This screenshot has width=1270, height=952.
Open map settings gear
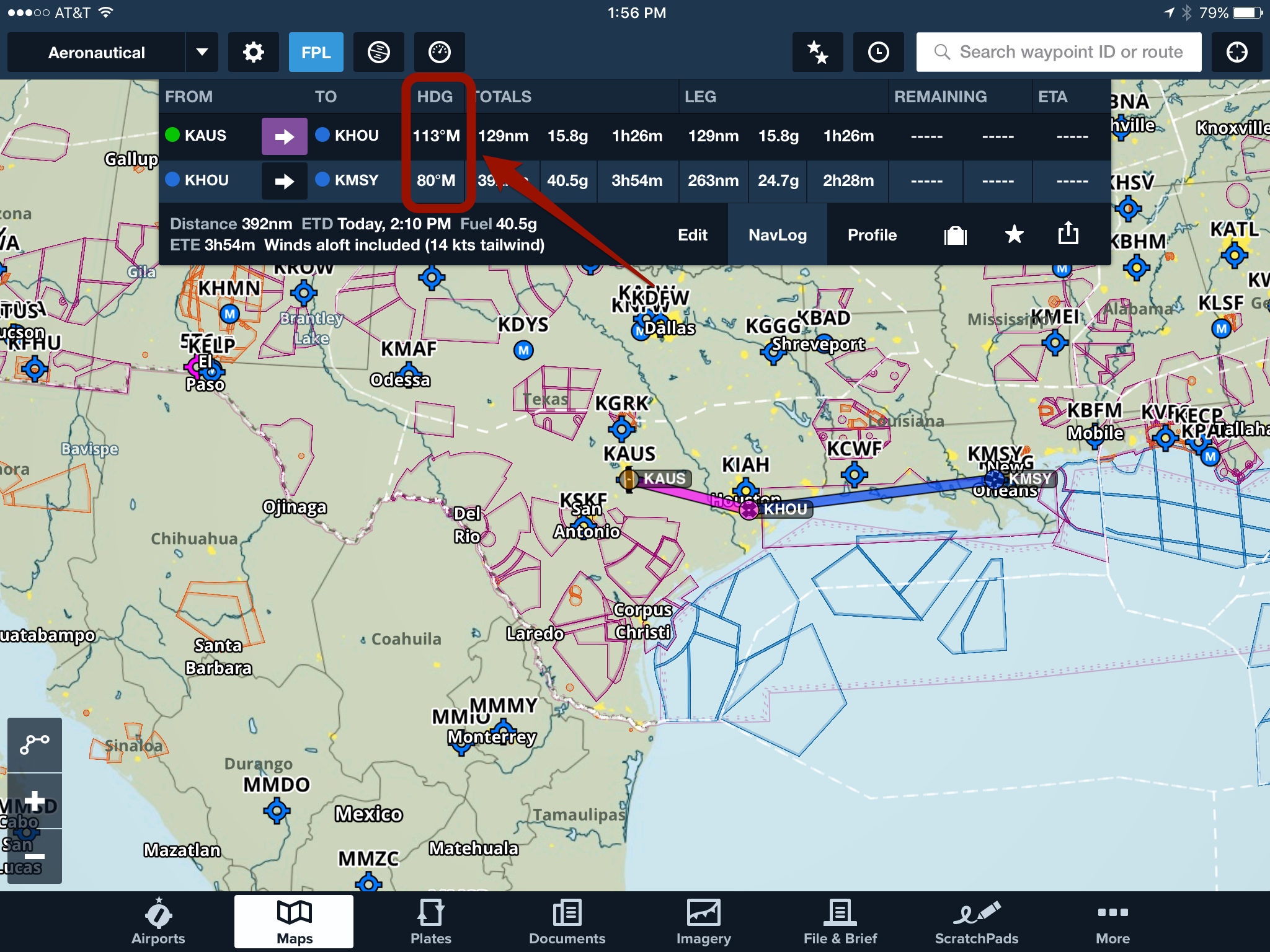coord(253,52)
